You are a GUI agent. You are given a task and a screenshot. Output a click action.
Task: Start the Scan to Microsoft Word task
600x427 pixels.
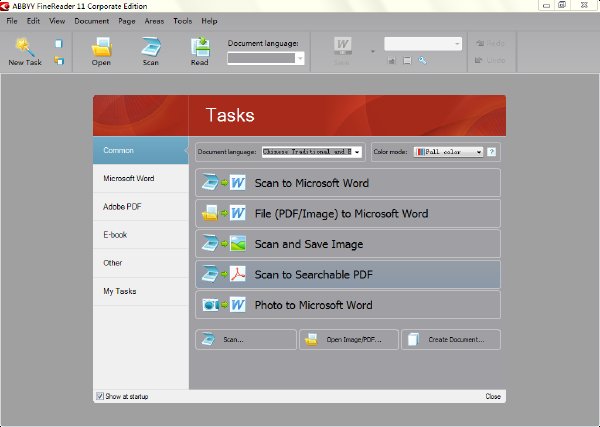tap(348, 183)
